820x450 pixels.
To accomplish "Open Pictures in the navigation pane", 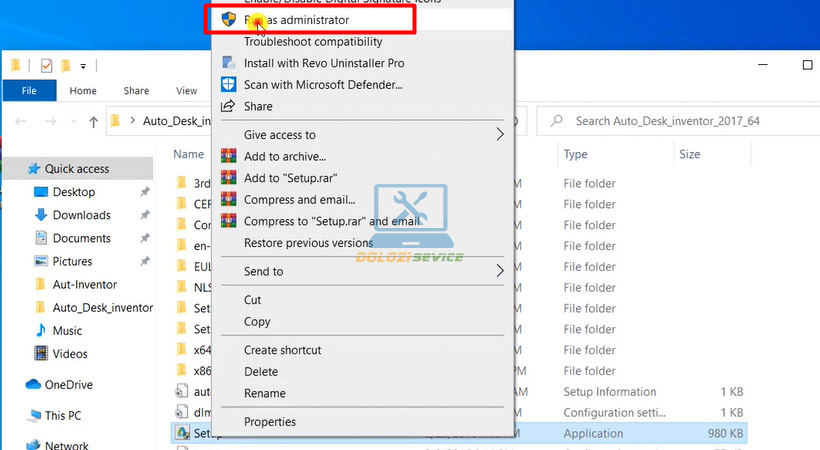I will click(x=72, y=261).
